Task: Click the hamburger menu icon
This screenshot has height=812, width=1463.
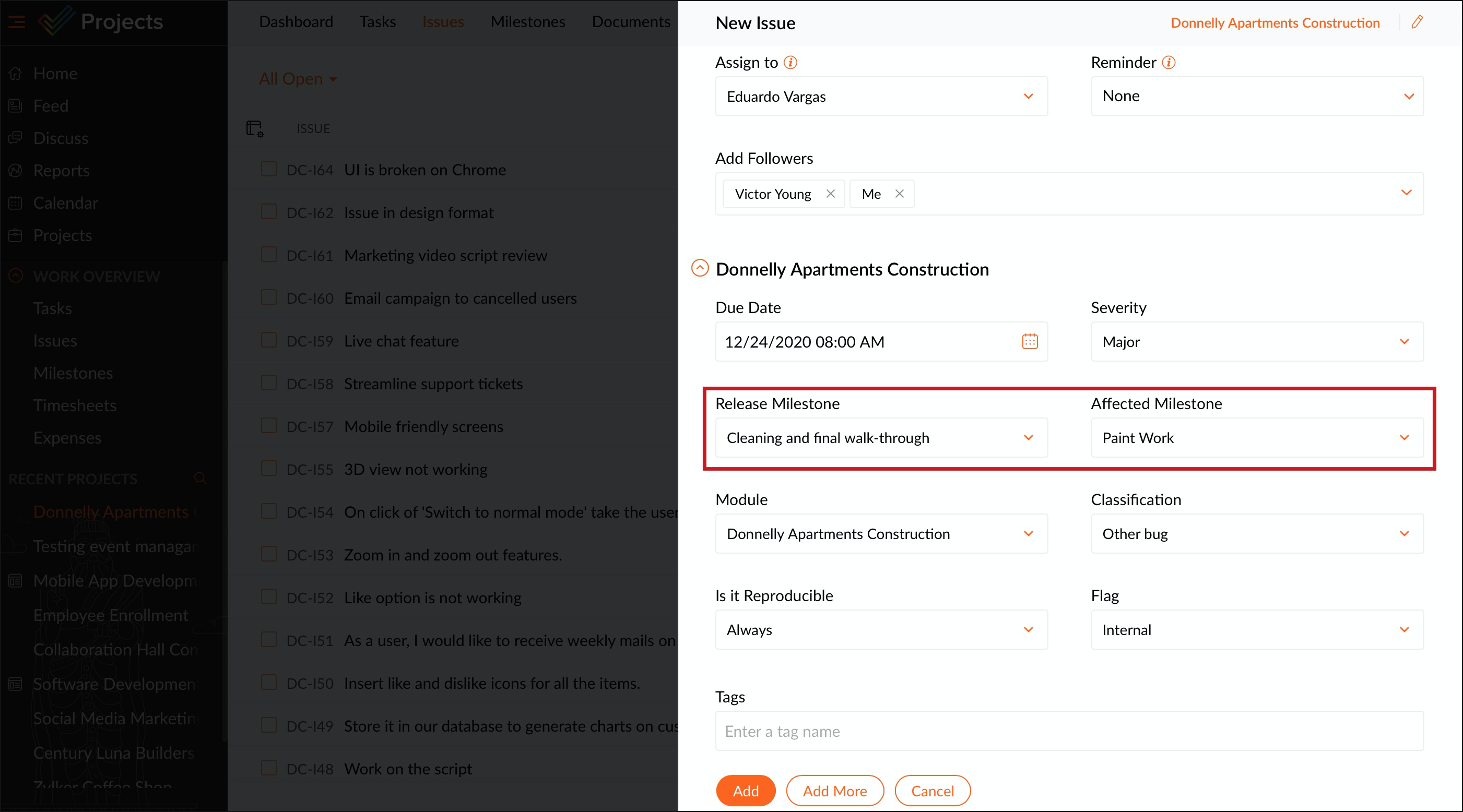Action: [17, 21]
